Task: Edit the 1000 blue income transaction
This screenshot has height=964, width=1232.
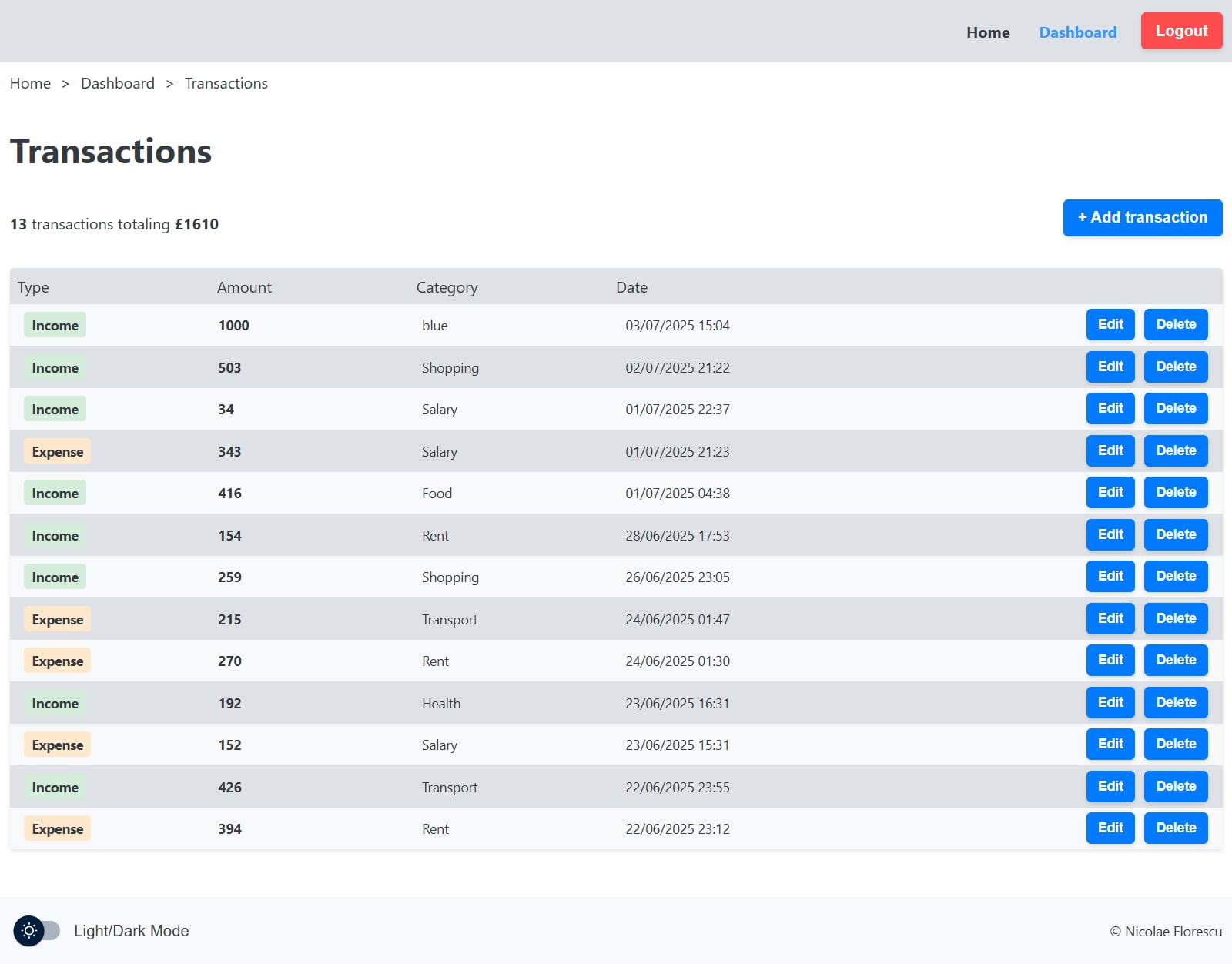Action: [1110, 325]
